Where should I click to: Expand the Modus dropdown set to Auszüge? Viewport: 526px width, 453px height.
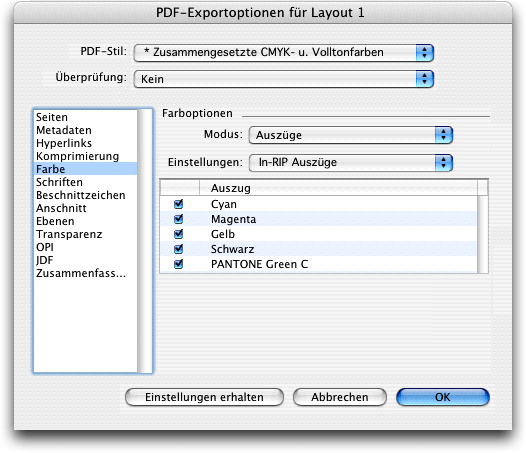351,135
